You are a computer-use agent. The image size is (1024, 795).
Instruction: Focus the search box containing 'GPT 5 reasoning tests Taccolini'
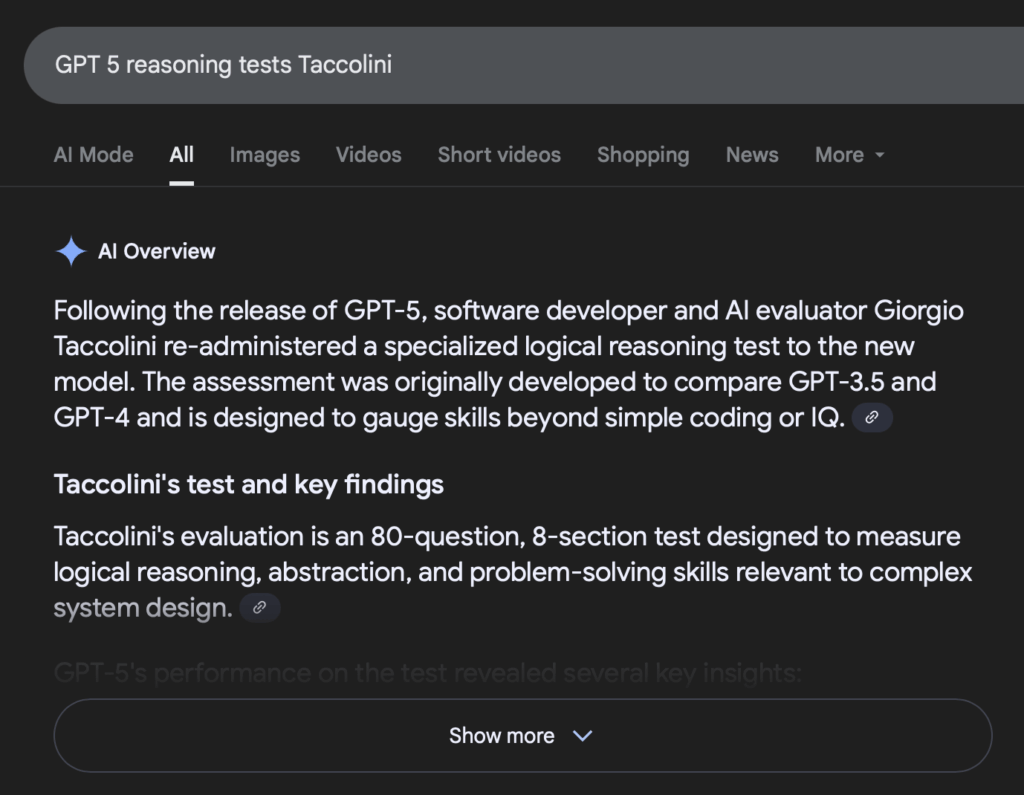click(524, 65)
